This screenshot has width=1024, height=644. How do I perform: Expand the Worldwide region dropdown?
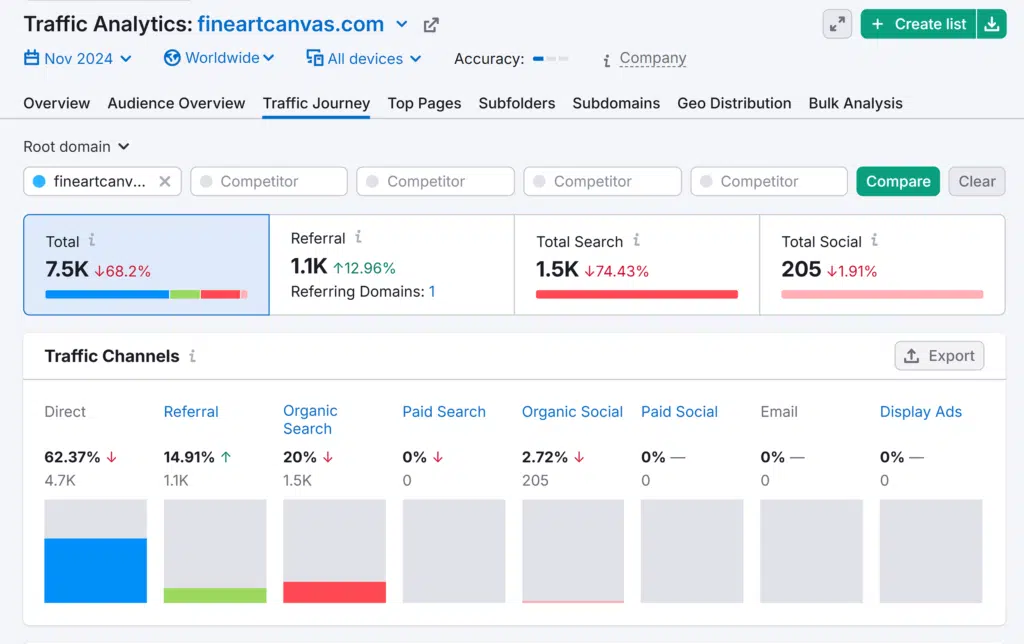click(219, 58)
